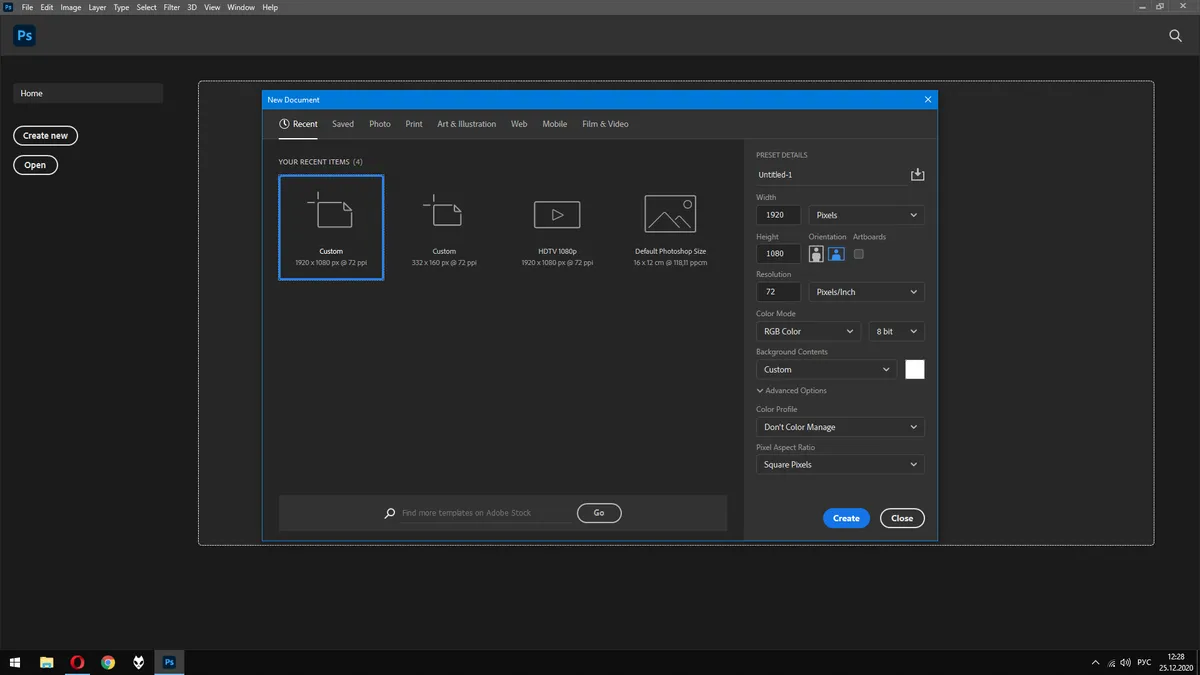The width and height of the screenshot is (1200, 675).
Task: Collapse the Advanced Options section
Action: pyautogui.click(x=792, y=391)
